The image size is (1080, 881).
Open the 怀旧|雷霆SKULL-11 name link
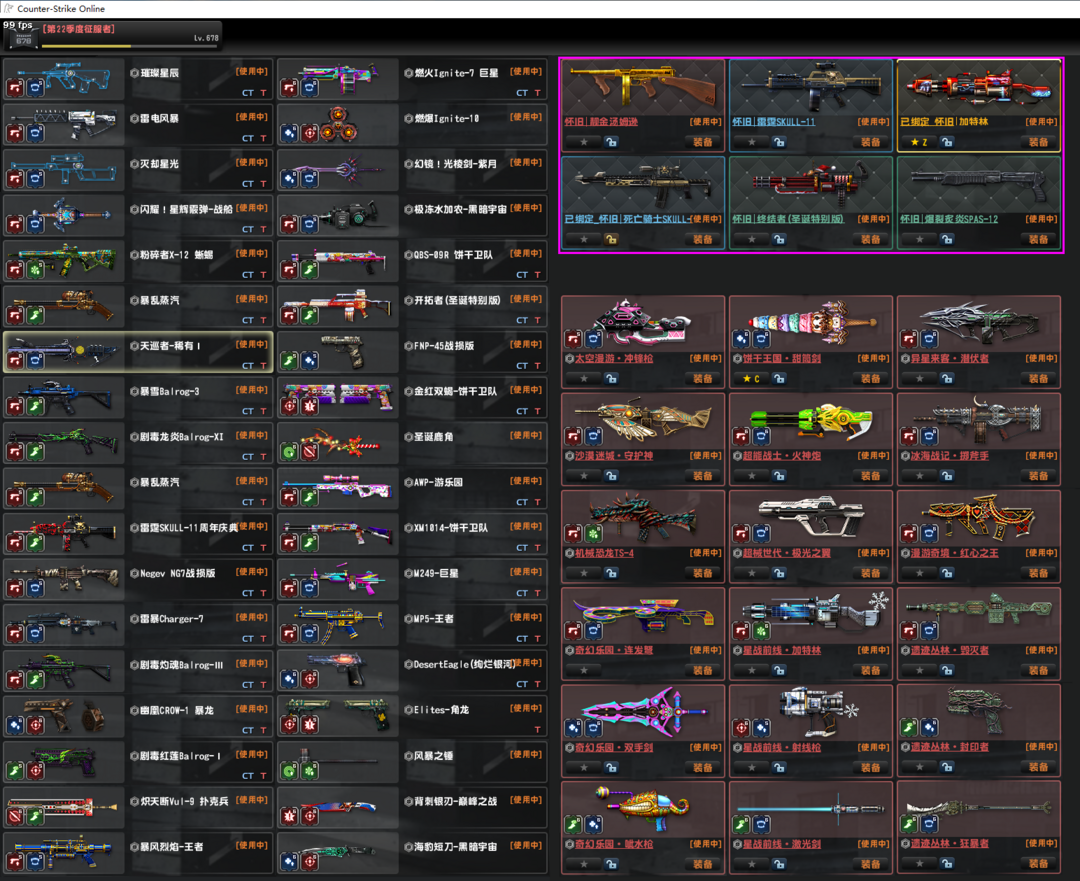pos(773,122)
